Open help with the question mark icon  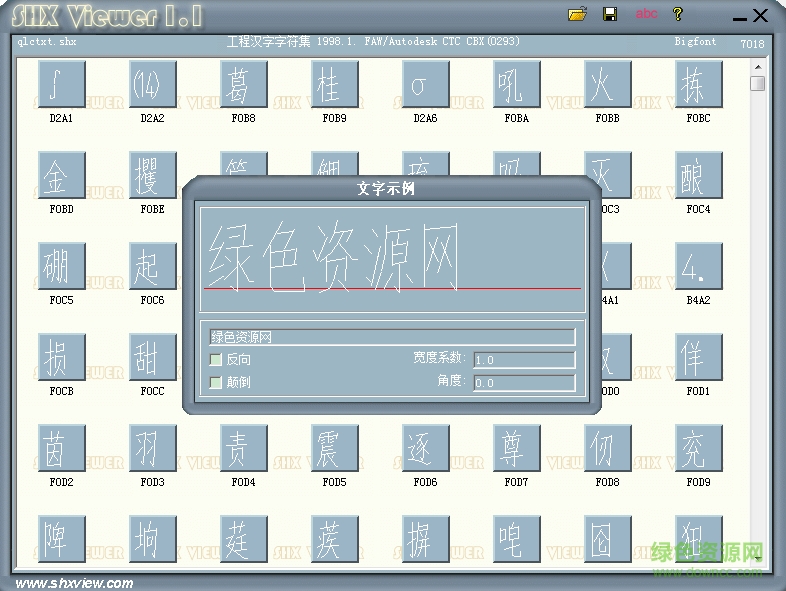click(x=678, y=14)
